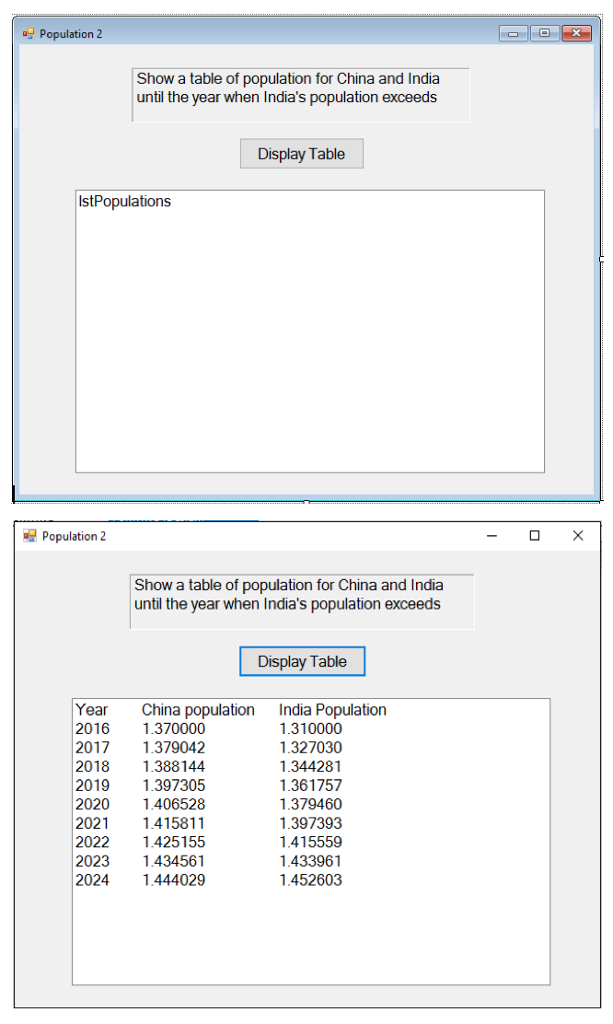Select the 2019 row in the table
613x1024 pixels.
point(311,786)
